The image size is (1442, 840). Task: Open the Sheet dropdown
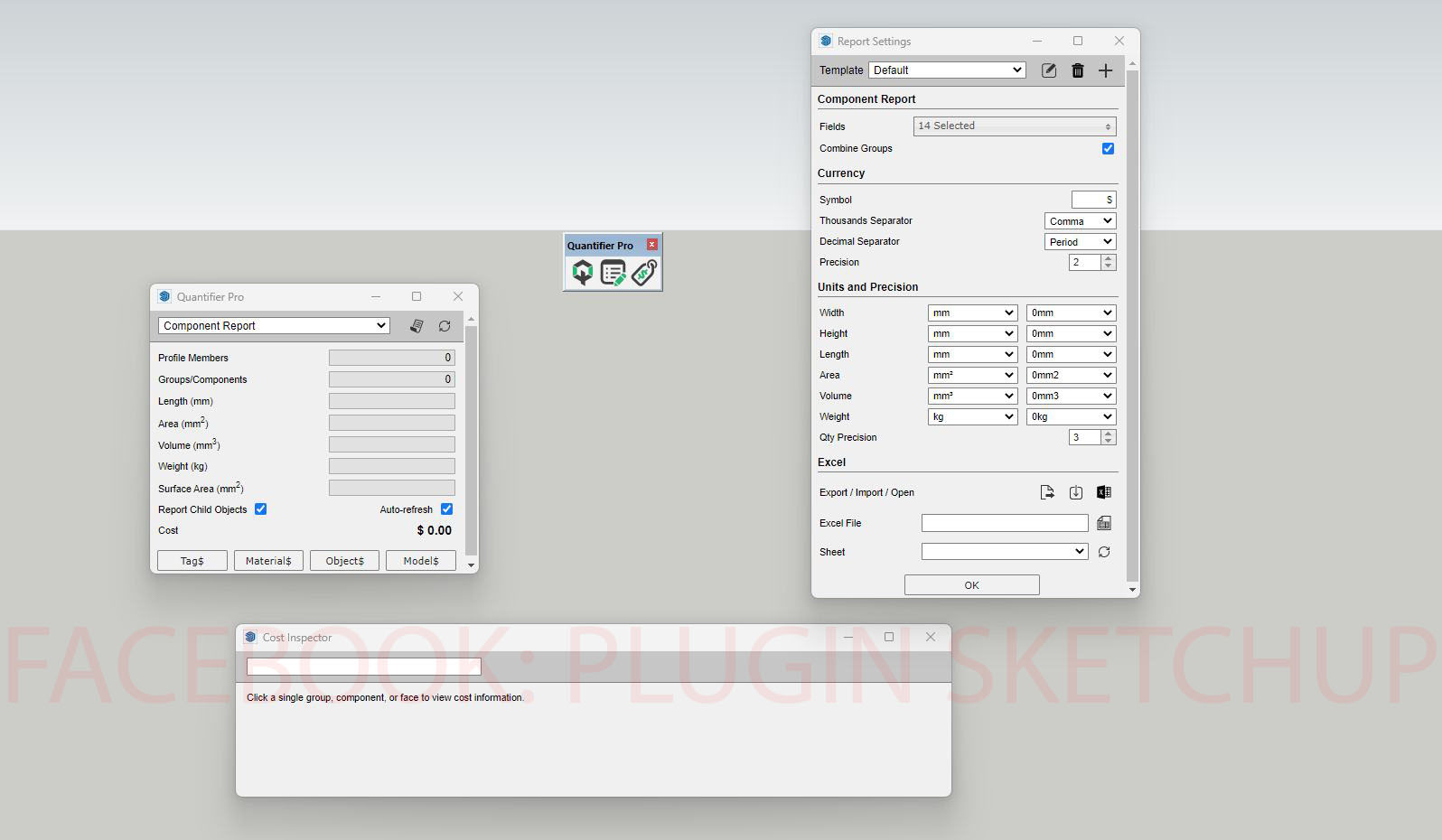point(1005,552)
